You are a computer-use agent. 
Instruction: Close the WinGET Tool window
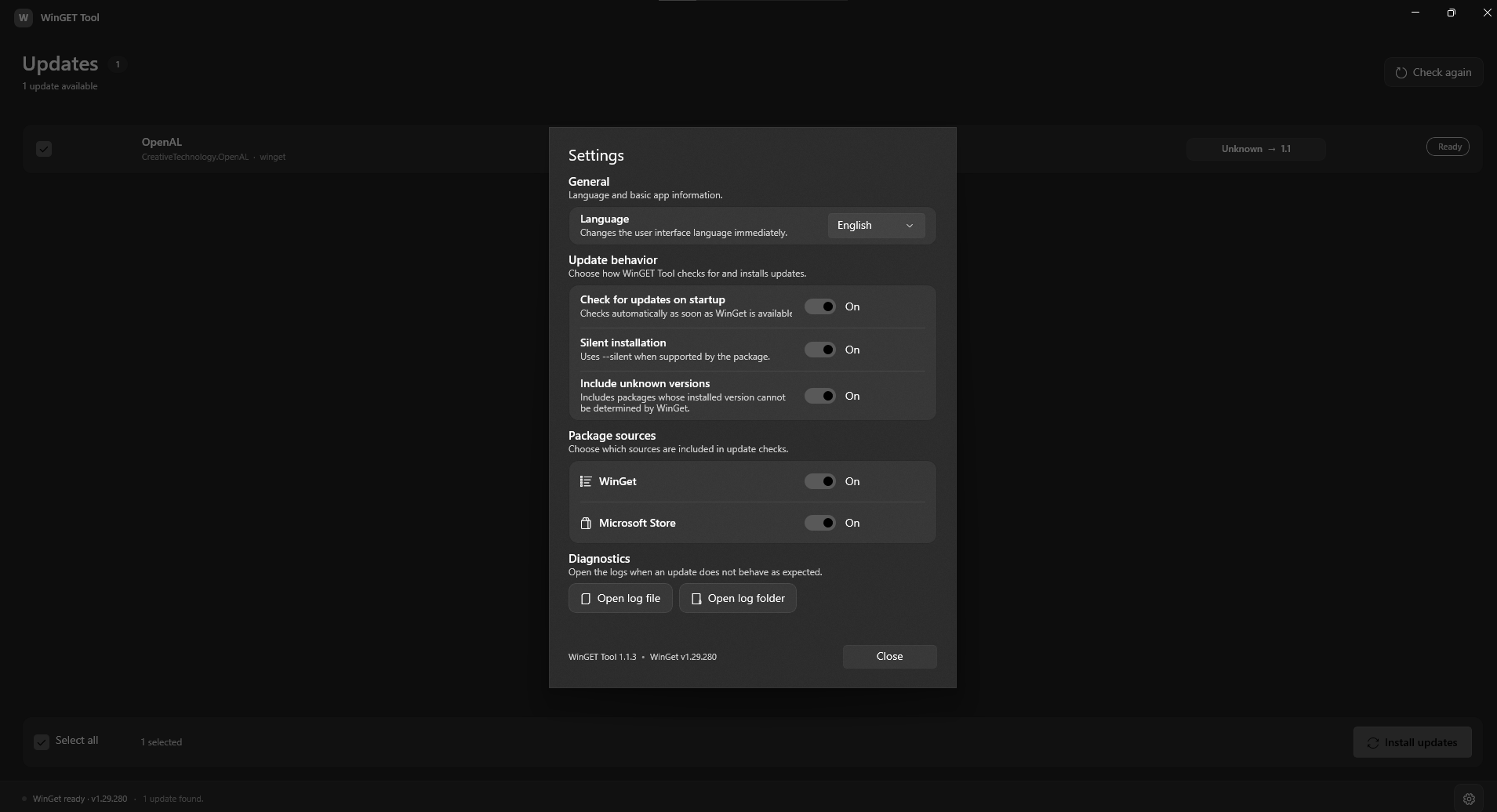coord(1487,13)
